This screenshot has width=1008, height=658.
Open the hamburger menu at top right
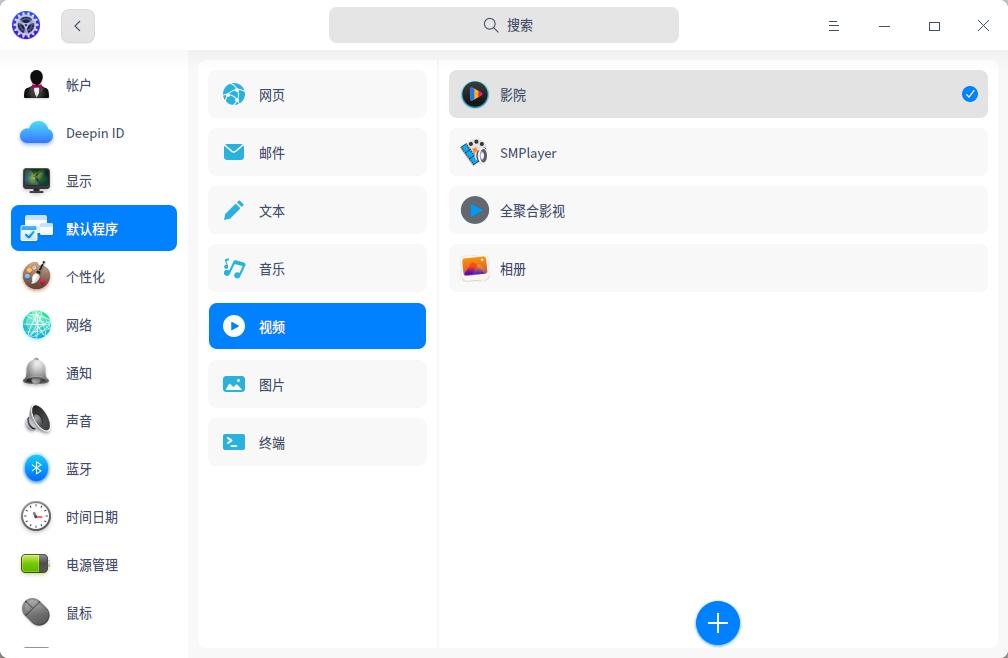(834, 26)
